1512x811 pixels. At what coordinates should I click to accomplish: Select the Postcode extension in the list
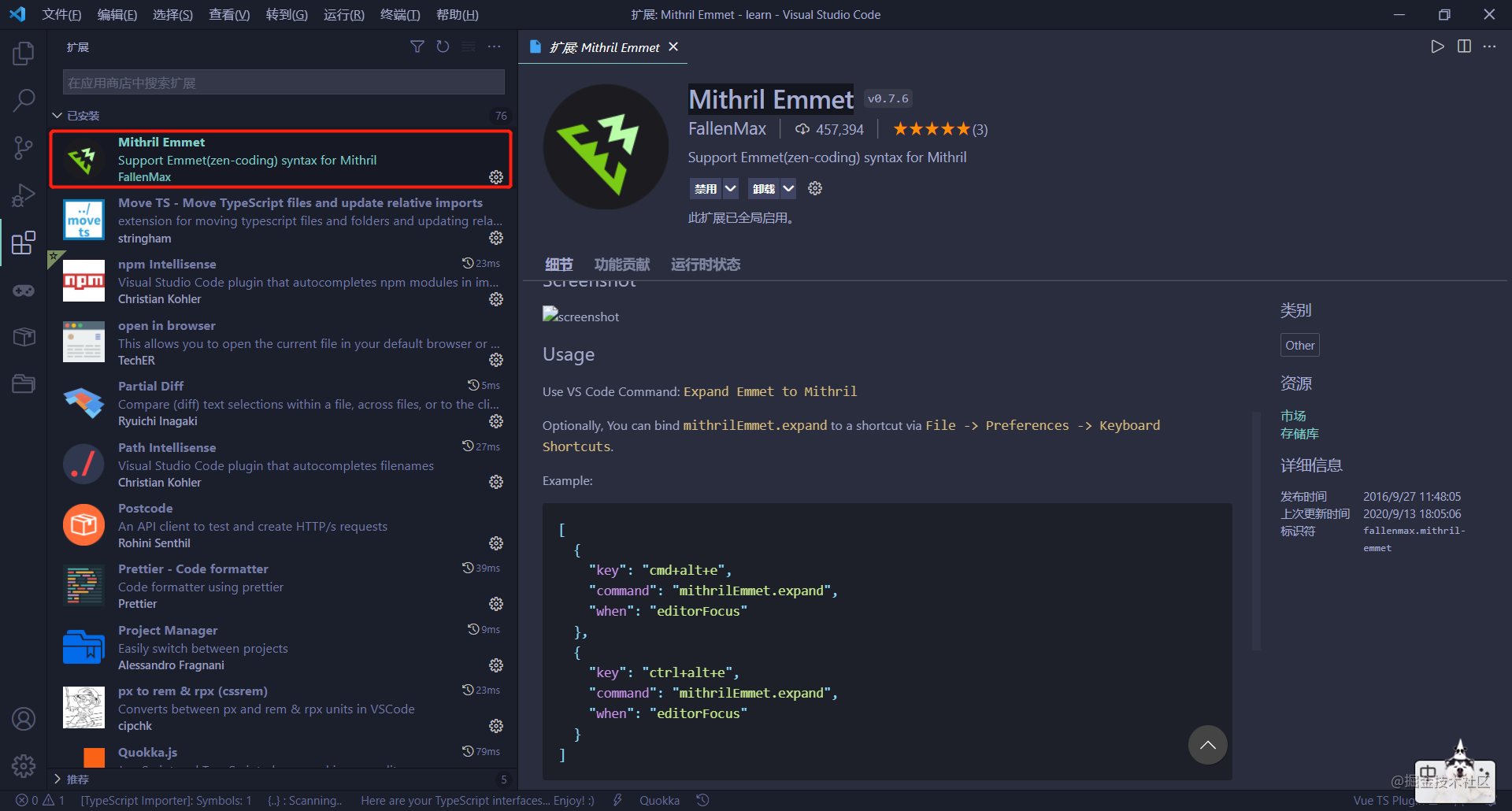(x=282, y=525)
